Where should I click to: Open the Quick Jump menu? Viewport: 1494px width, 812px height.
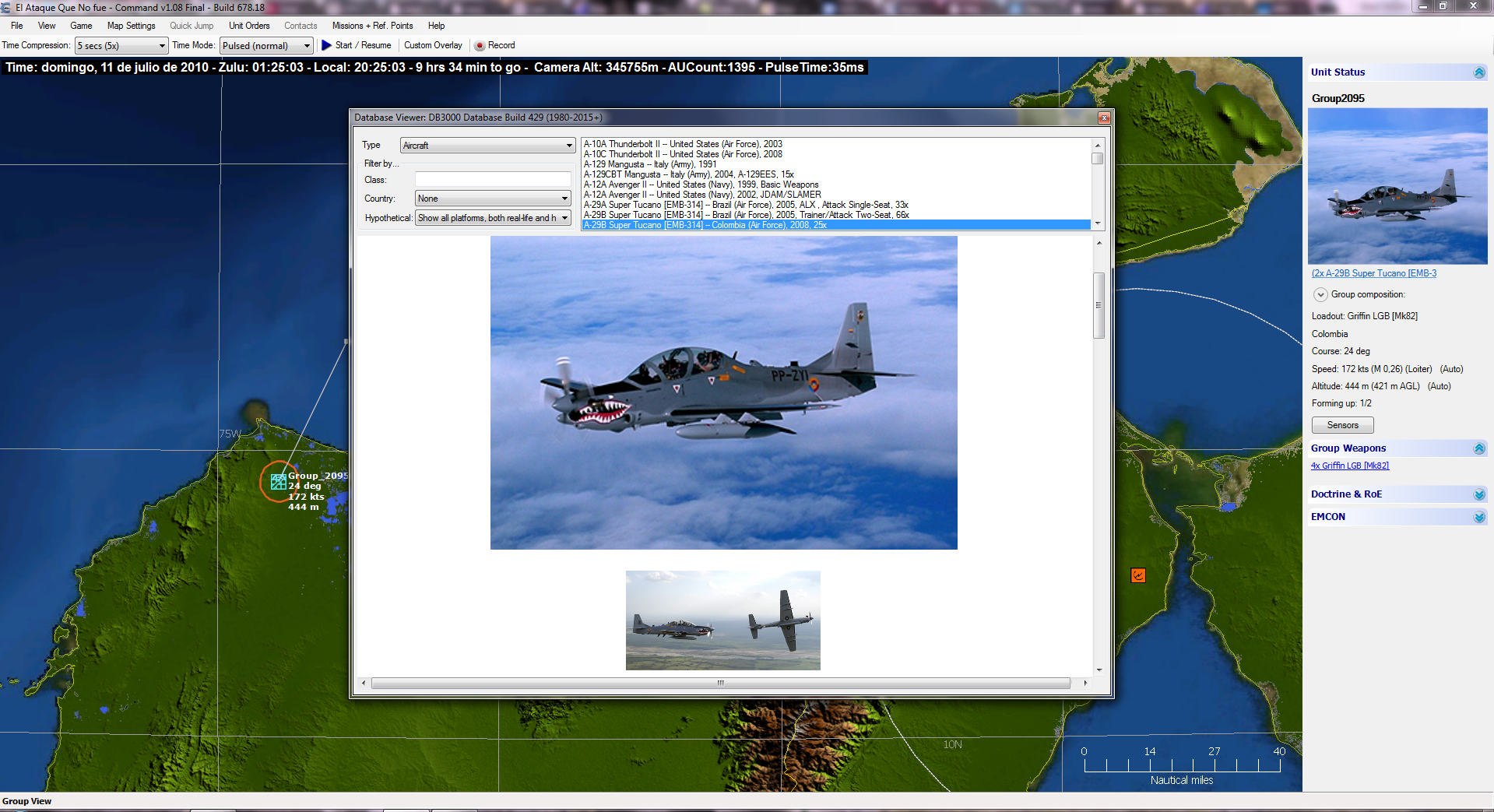click(x=192, y=26)
